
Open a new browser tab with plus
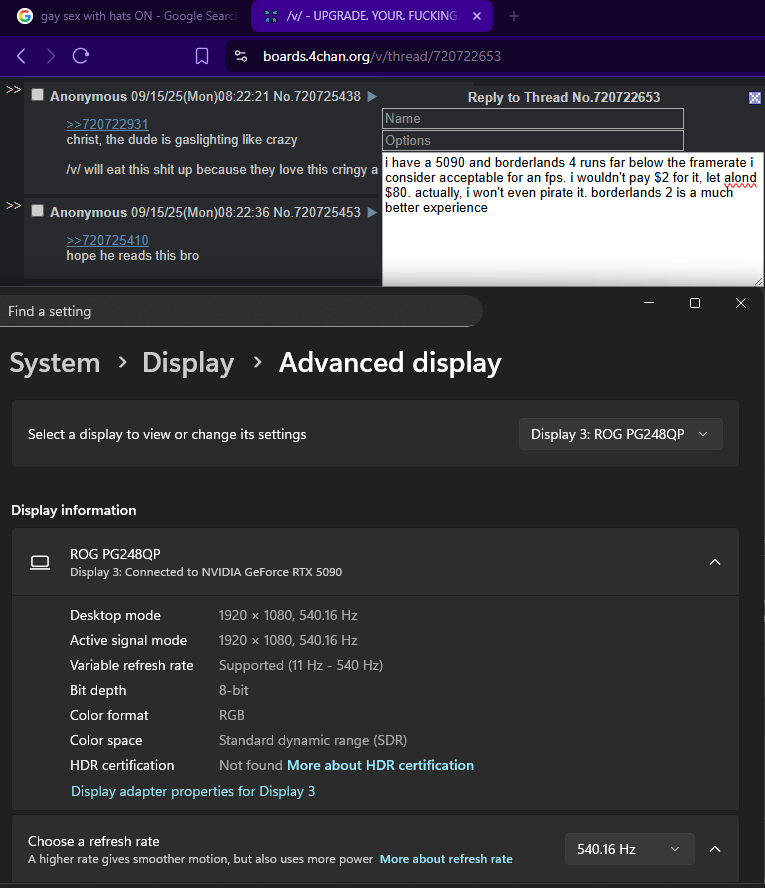click(514, 16)
